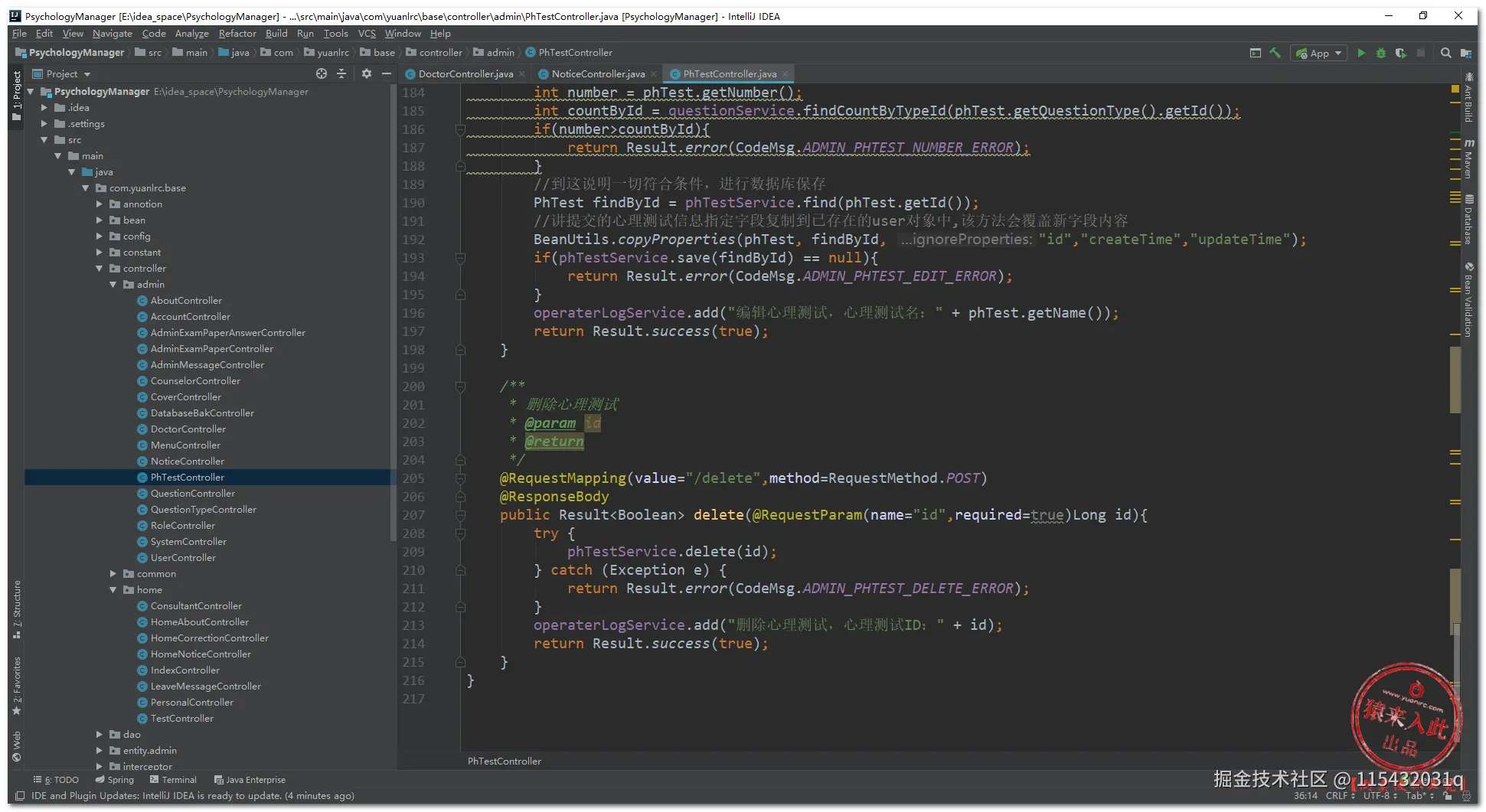The image size is (1486, 812).
Task: Toggle the Favorites tool window side button
Action: pos(17,685)
